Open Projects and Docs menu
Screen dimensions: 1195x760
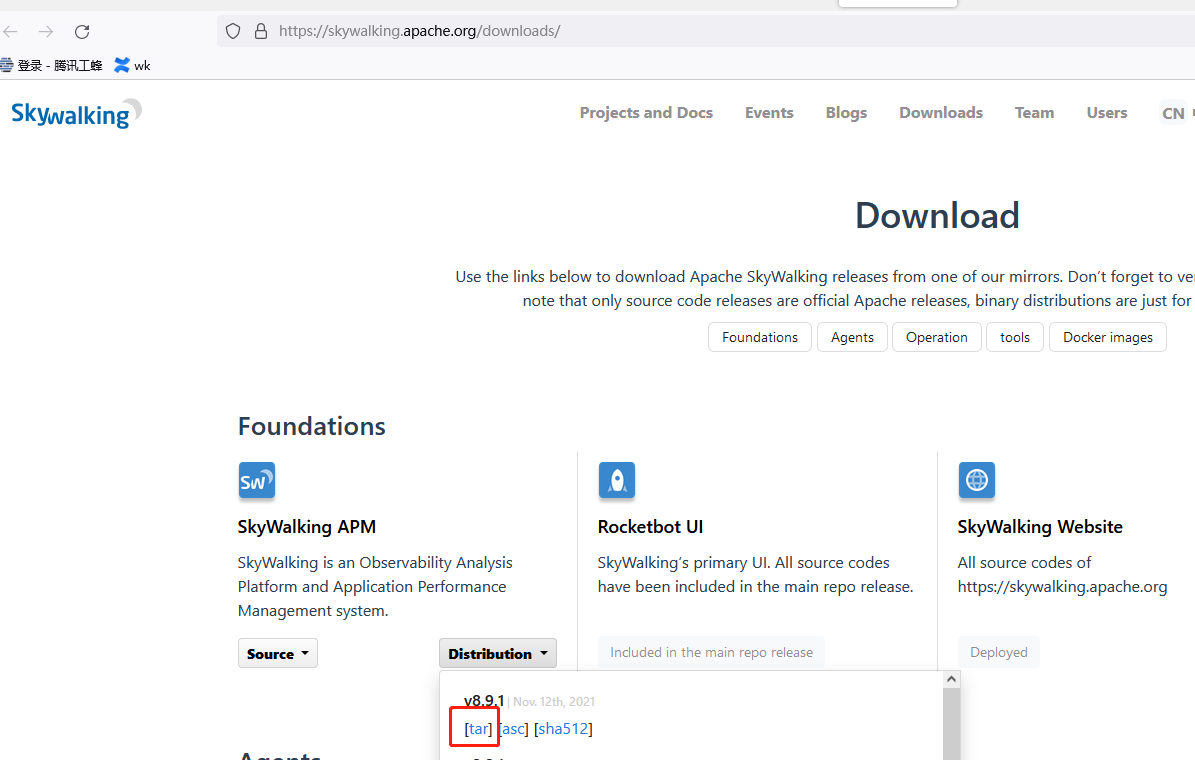click(646, 113)
